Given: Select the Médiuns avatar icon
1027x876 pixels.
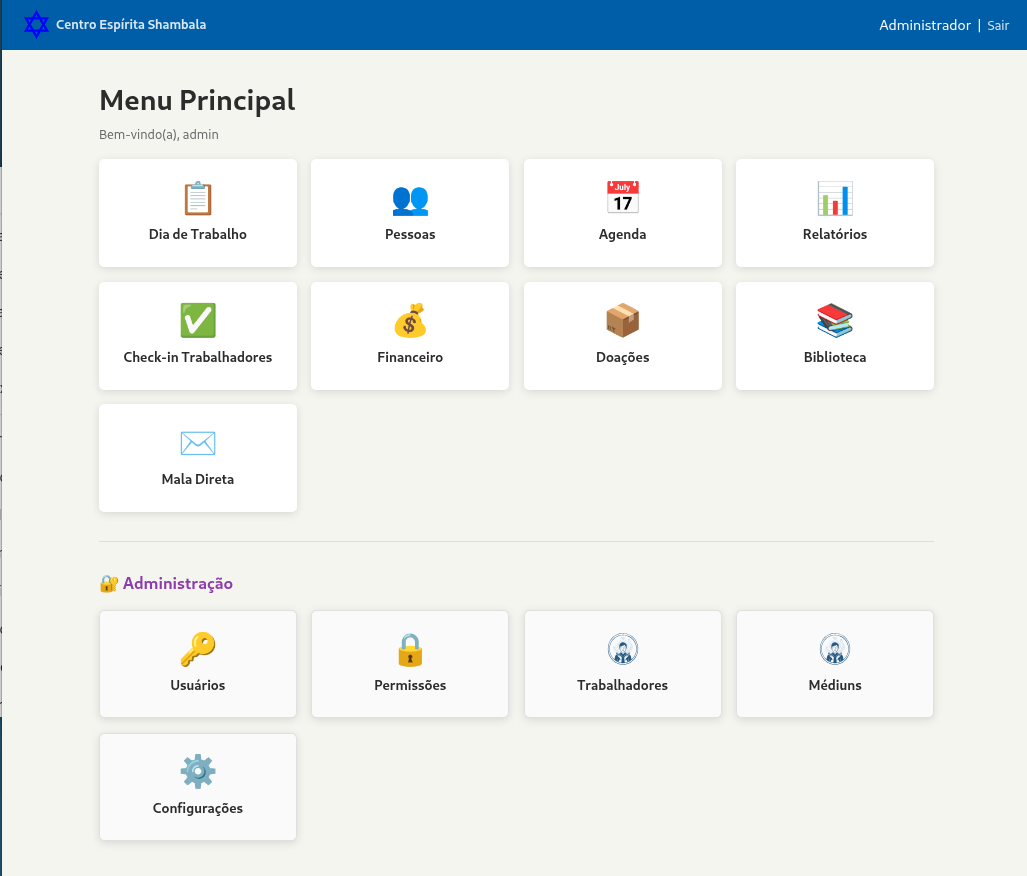Looking at the screenshot, I should tap(834, 649).
